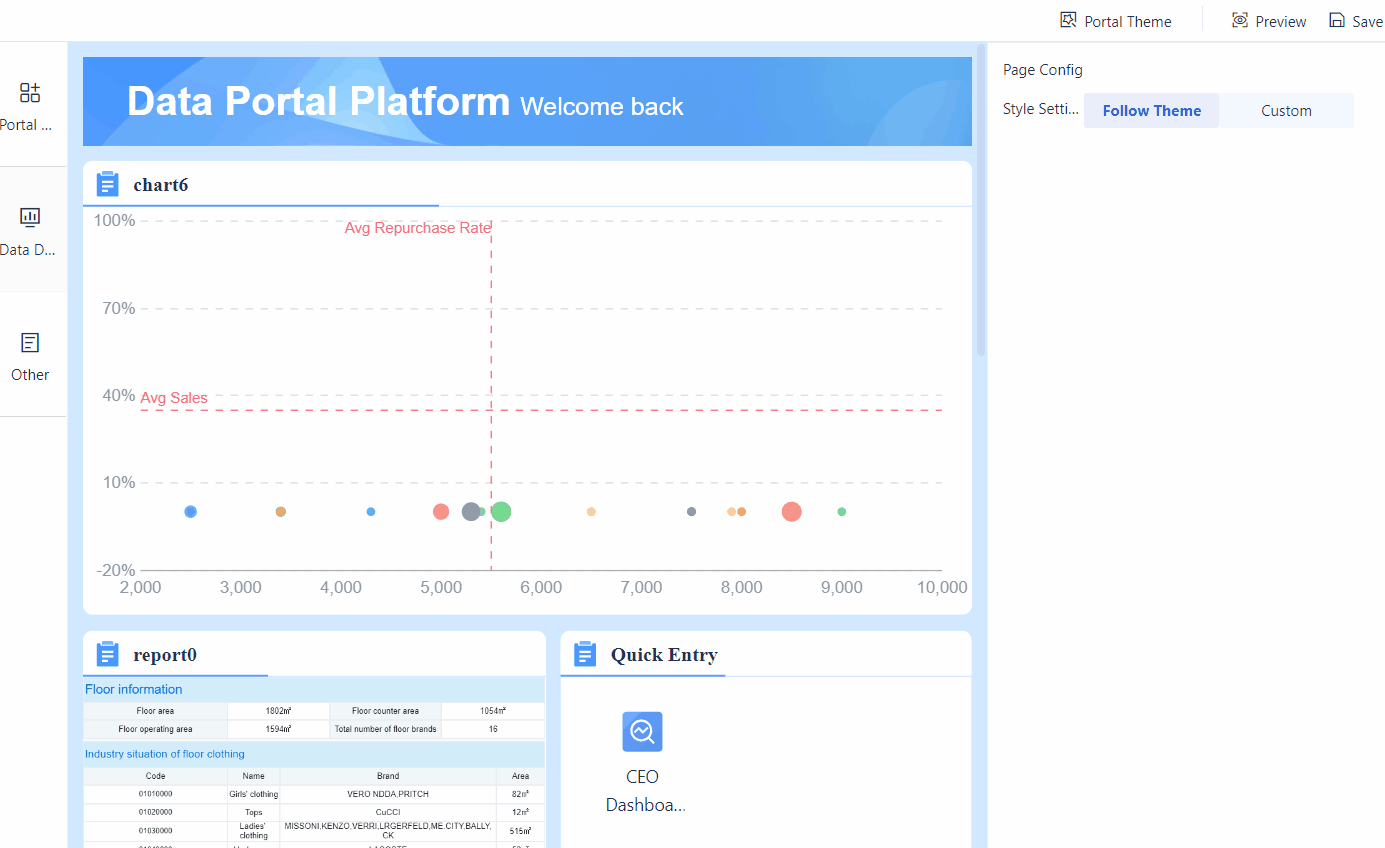Click the Save icon in the toolbar

[1338, 20]
